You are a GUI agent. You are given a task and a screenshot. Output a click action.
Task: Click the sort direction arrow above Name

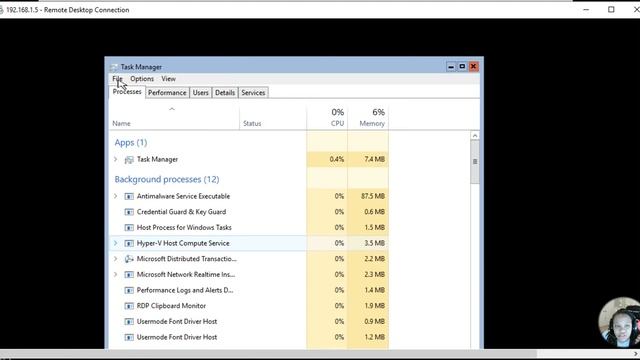pos(172,109)
